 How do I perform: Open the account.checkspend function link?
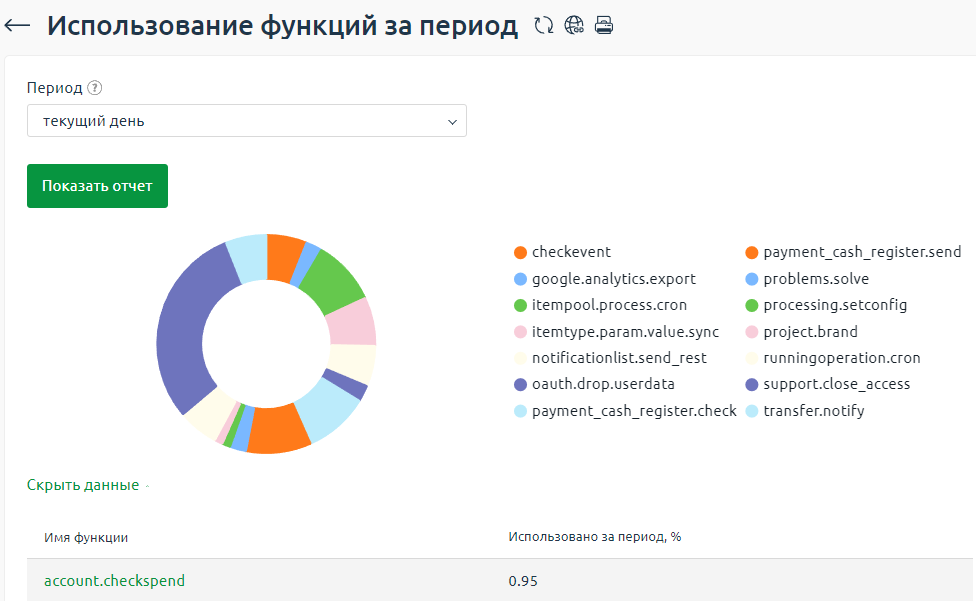click(x=114, y=580)
